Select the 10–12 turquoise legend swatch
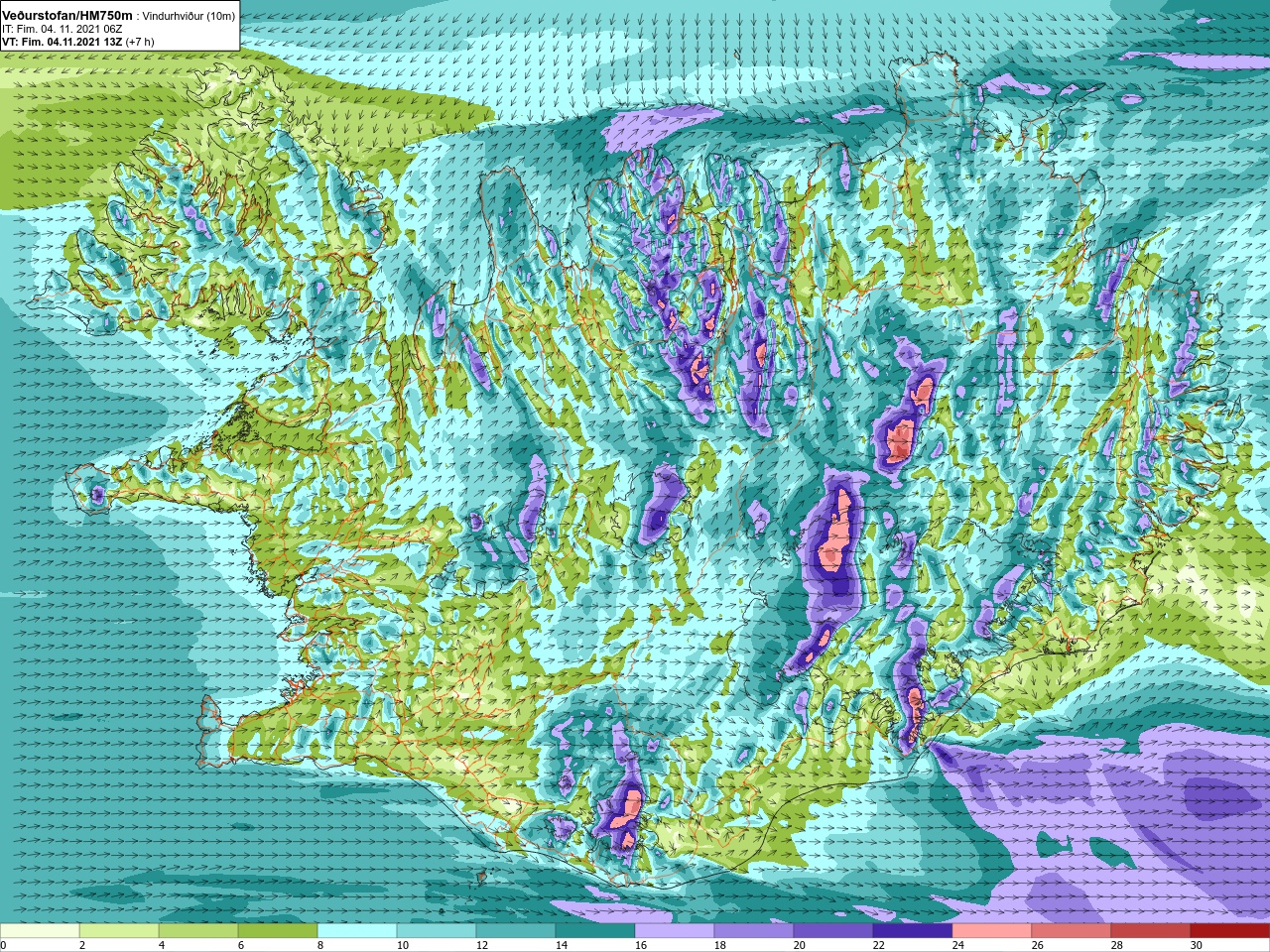This screenshot has width=1270, height=952. [437, 931]
